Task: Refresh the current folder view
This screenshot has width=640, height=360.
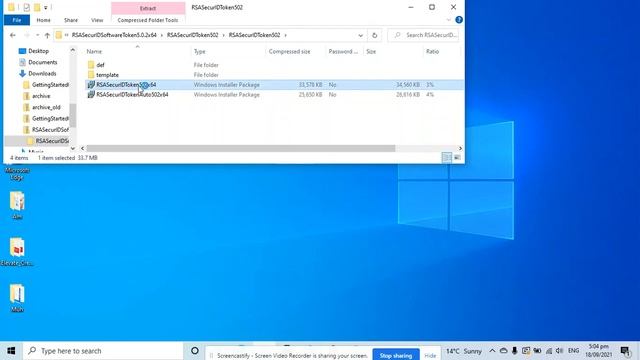Action: [x=374, y=36]
